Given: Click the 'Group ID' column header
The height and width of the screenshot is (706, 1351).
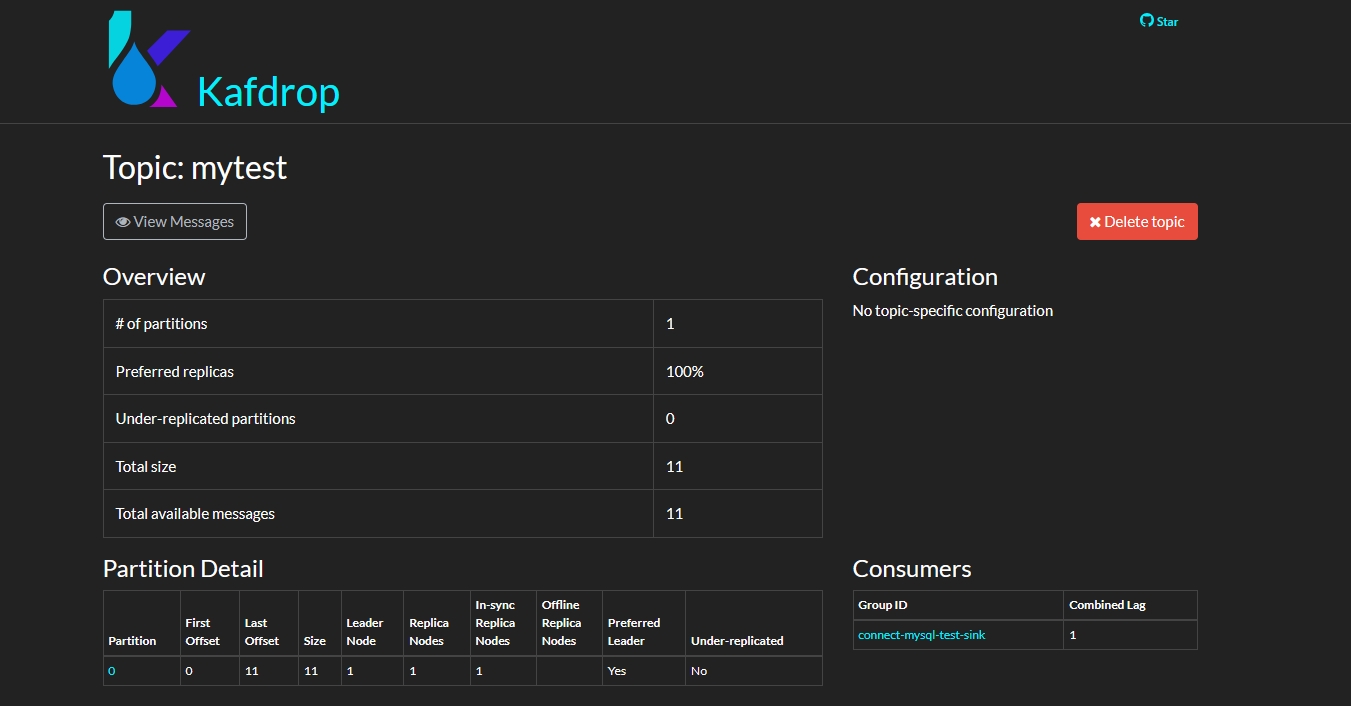Looking at the screenshot, I should coord(883,605).
